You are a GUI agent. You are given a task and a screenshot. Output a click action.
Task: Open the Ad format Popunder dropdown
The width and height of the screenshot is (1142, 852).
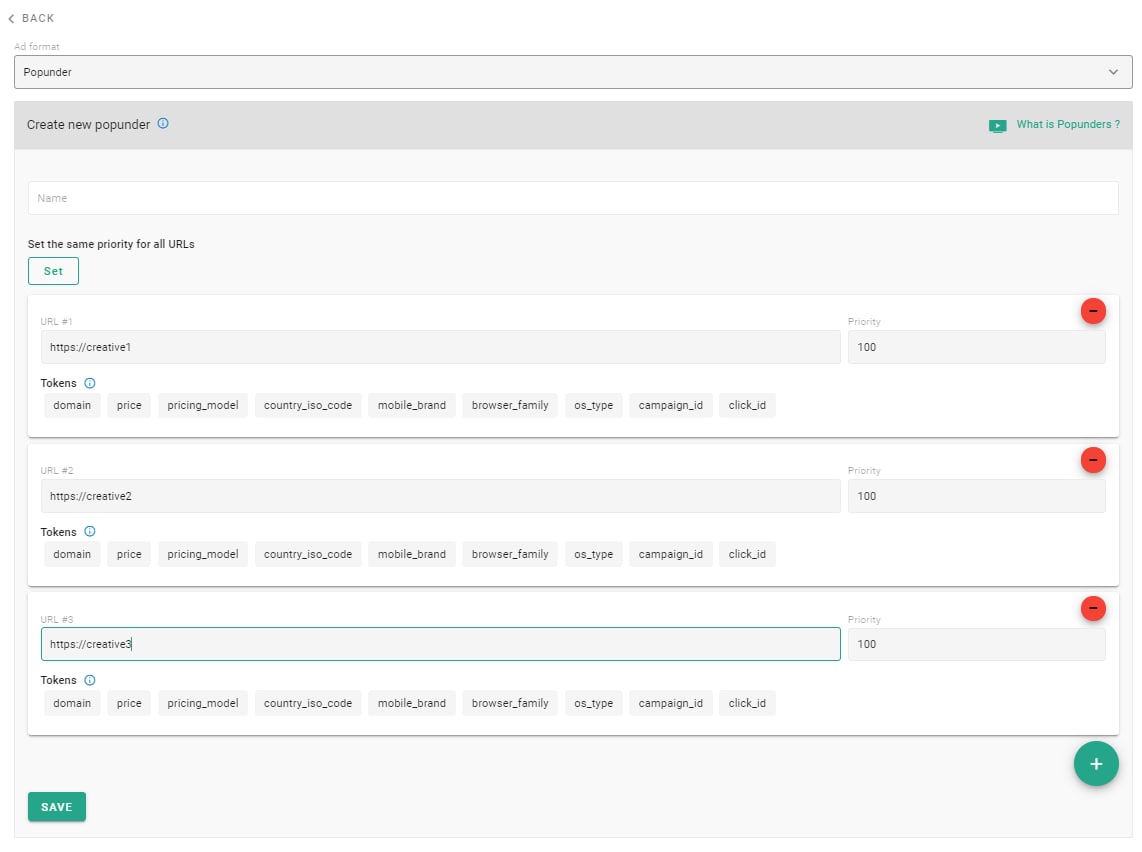[573, 72]
